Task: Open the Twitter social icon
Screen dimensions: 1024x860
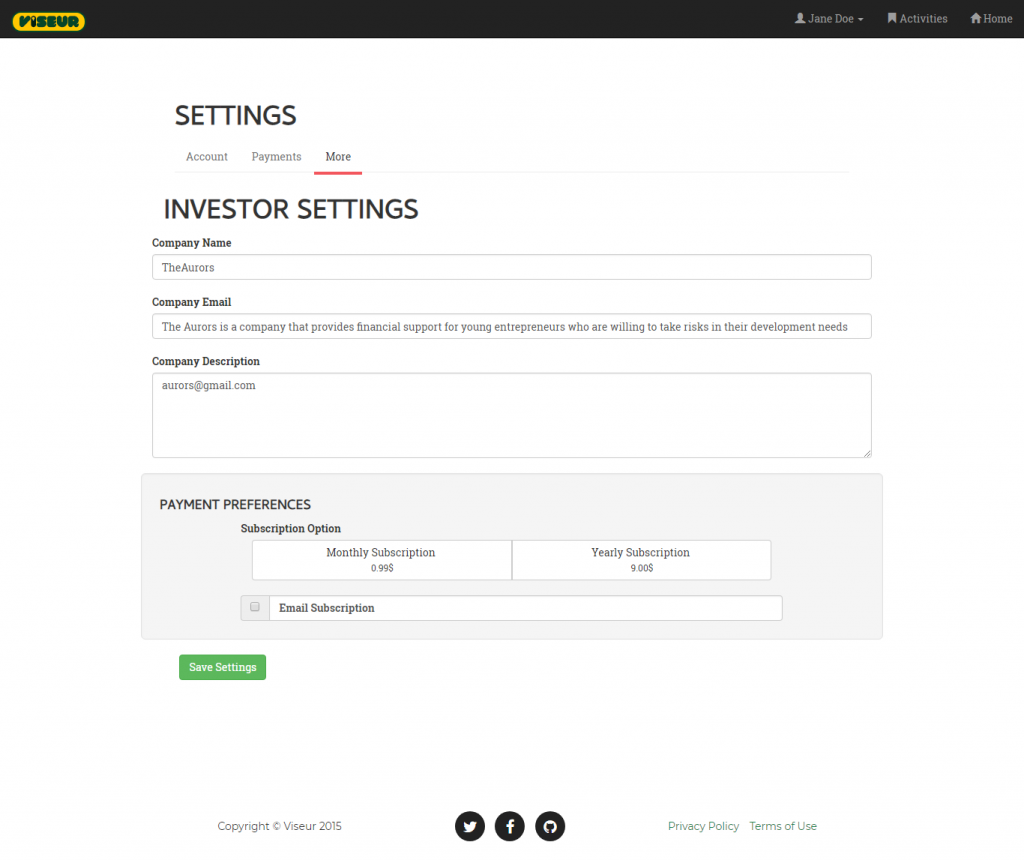Action: coord(470,826)
